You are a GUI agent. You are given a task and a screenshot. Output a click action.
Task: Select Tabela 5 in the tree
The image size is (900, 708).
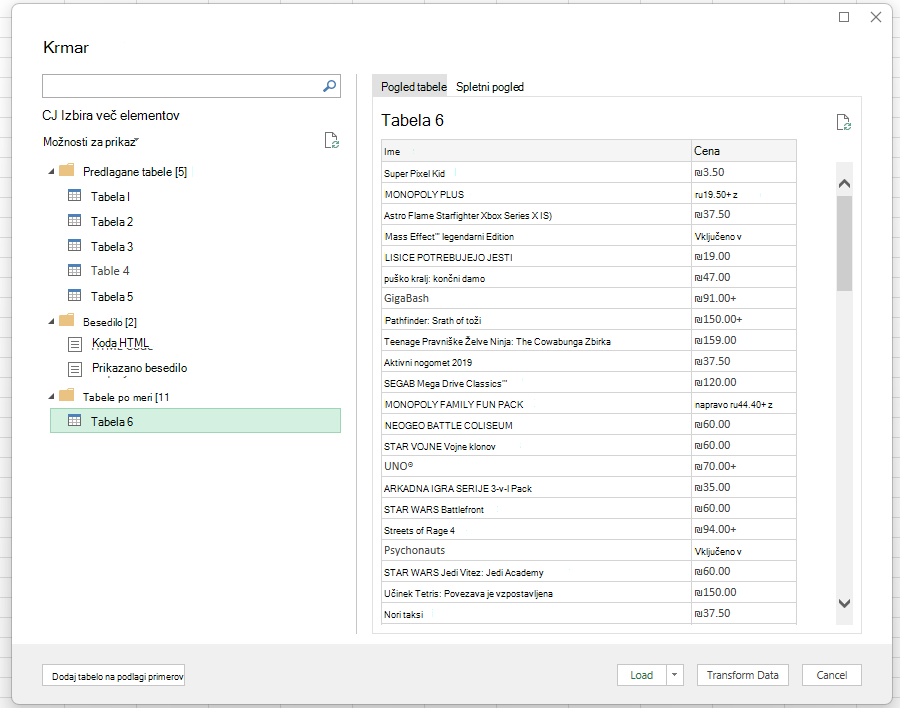point(112,296)
